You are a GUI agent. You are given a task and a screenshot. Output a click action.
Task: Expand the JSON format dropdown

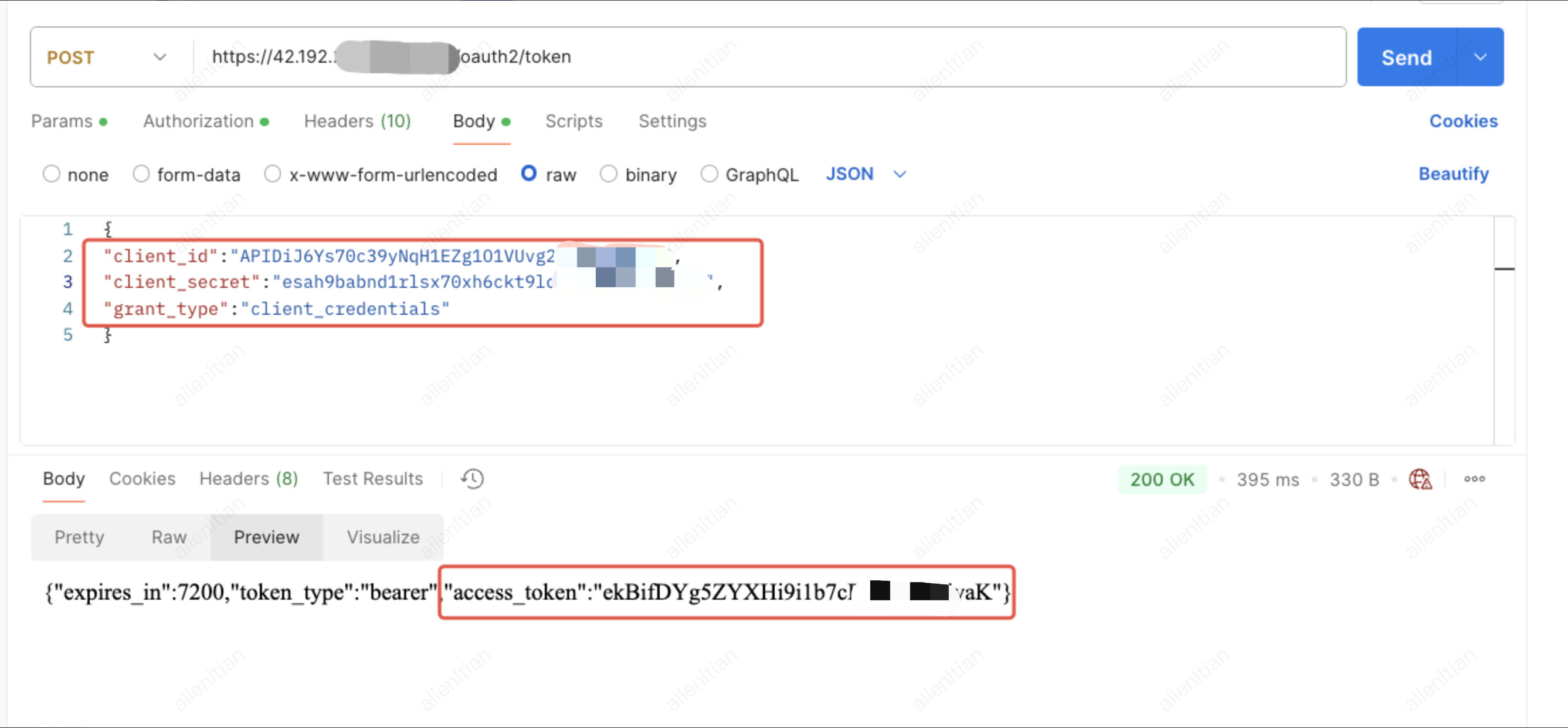tap(866, 174)
